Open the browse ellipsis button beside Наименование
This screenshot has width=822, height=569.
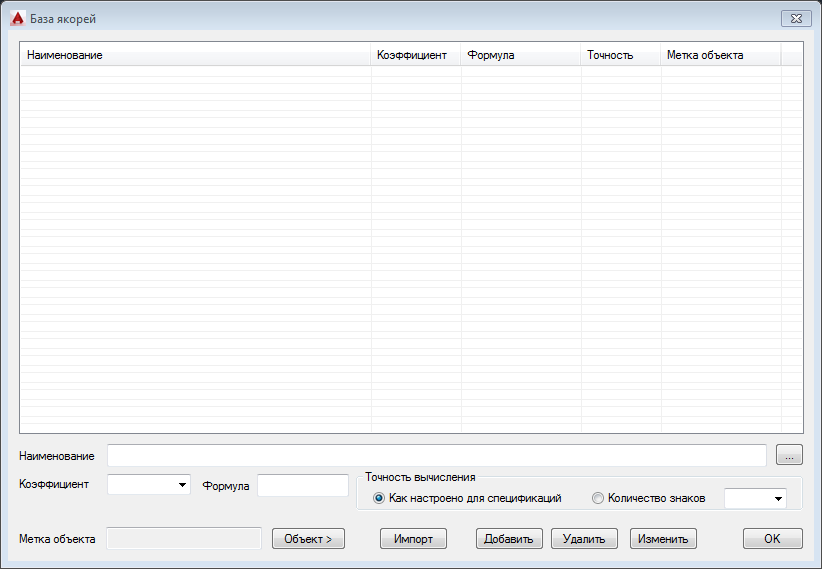(789, 455)
